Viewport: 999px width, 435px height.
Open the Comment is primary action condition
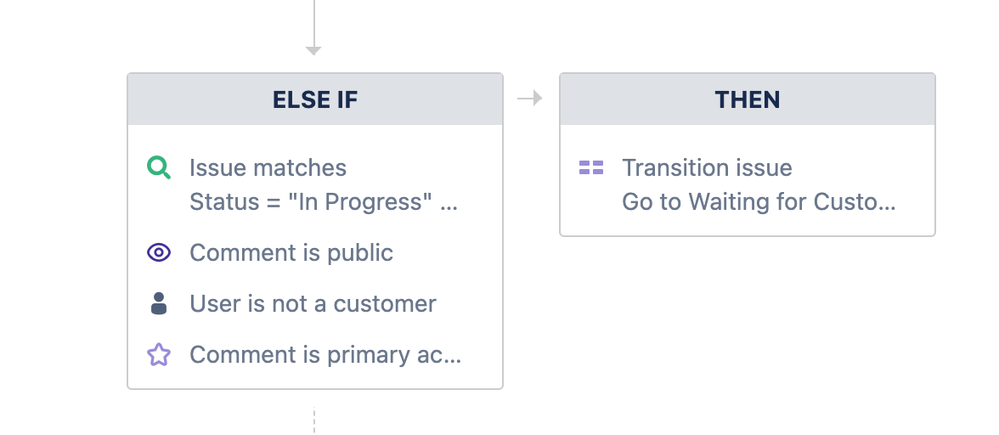coord(325,355)
